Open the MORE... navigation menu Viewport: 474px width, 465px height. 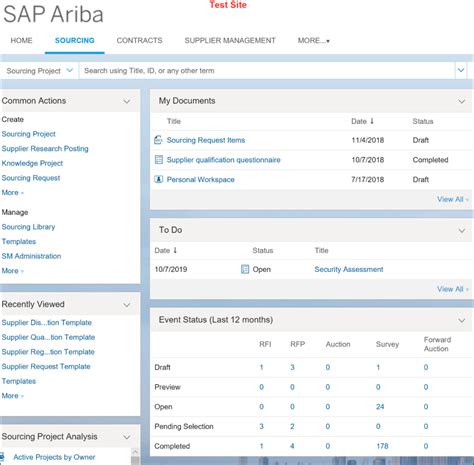[313, 41]
